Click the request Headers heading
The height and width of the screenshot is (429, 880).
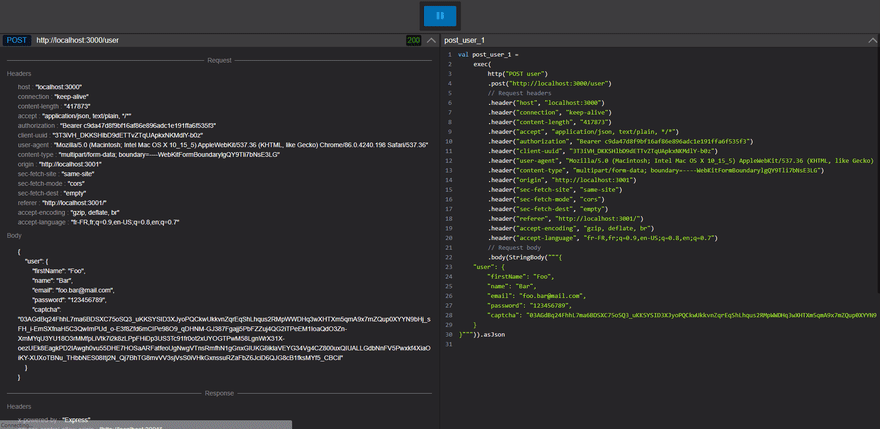(x=19, y=74)
